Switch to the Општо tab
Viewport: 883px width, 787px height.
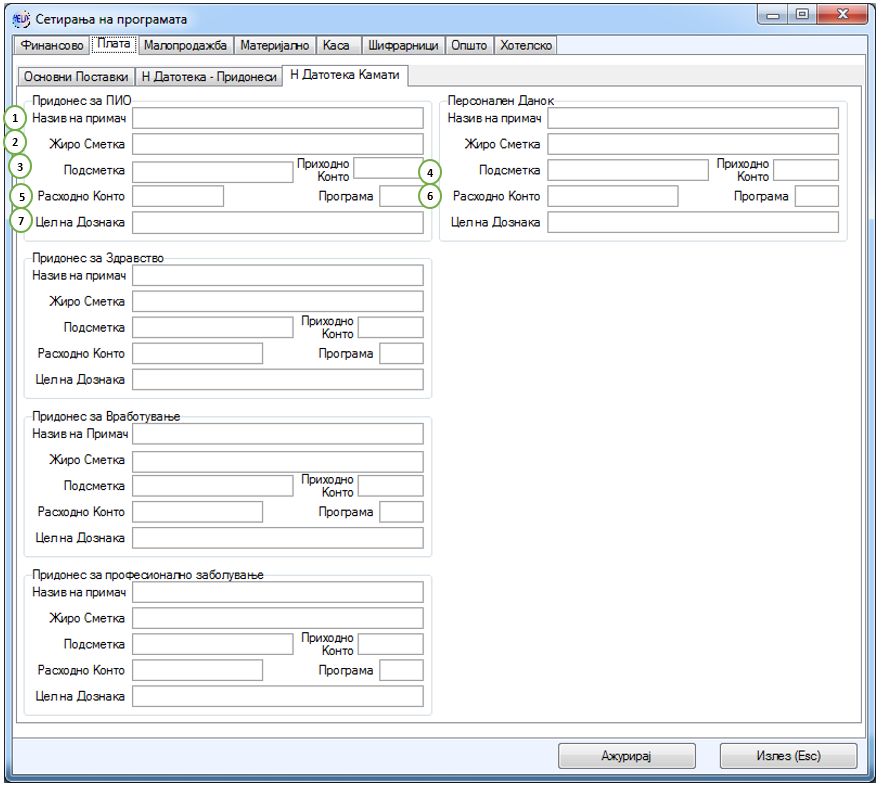tap(468, 46)
